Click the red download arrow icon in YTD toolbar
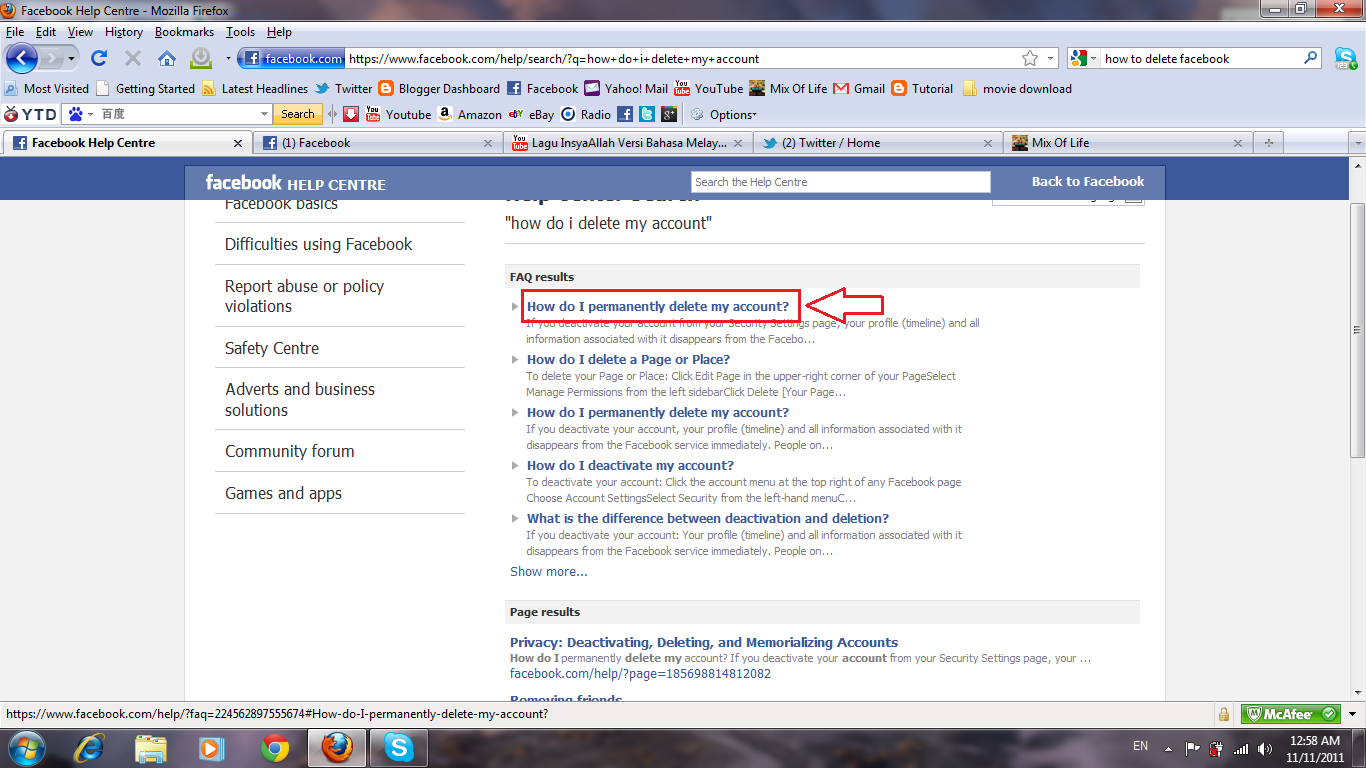 (x=350, y=114)
